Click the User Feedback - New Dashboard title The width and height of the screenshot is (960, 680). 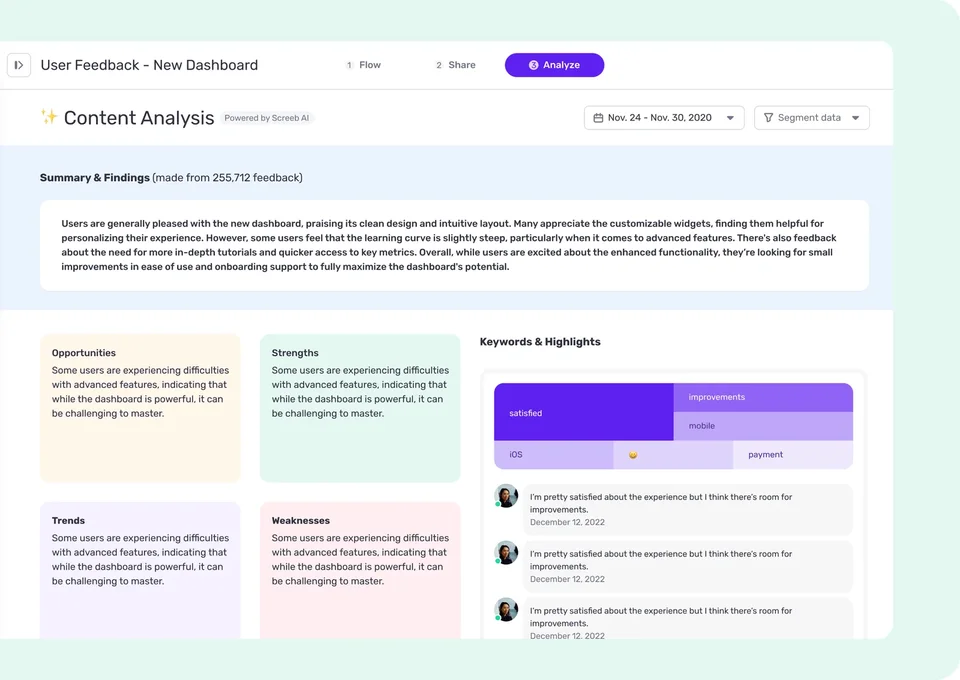[x=149, y=65]
